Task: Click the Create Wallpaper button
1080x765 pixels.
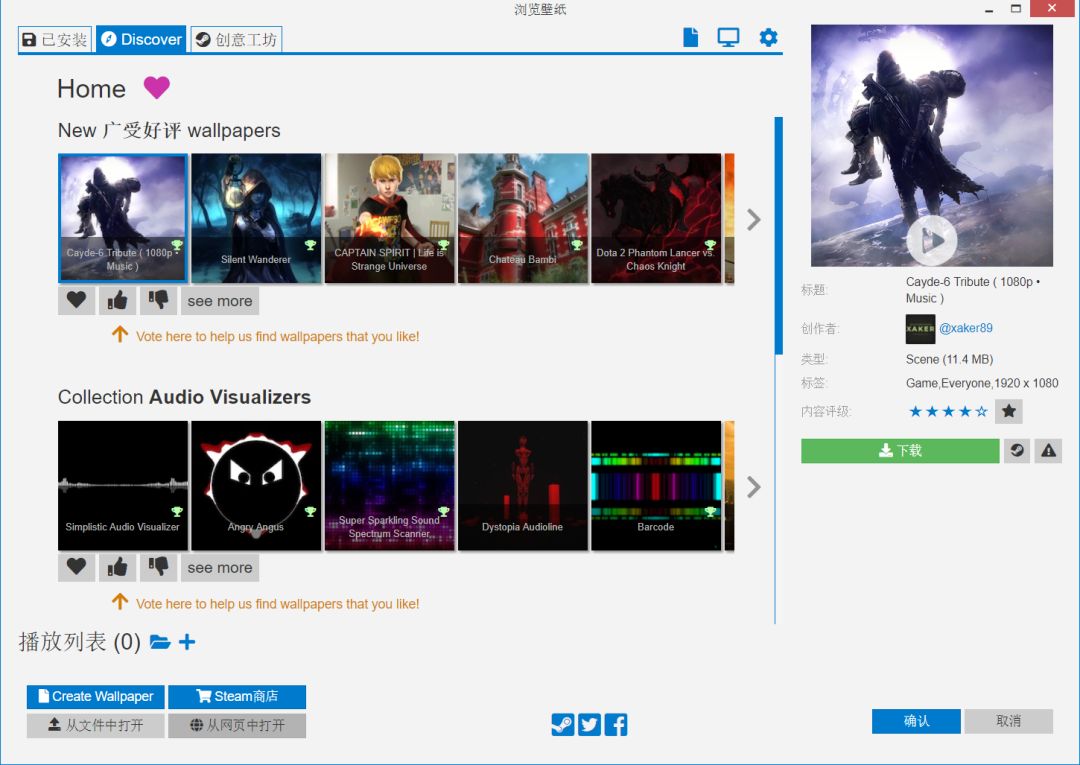Action: 95,696
